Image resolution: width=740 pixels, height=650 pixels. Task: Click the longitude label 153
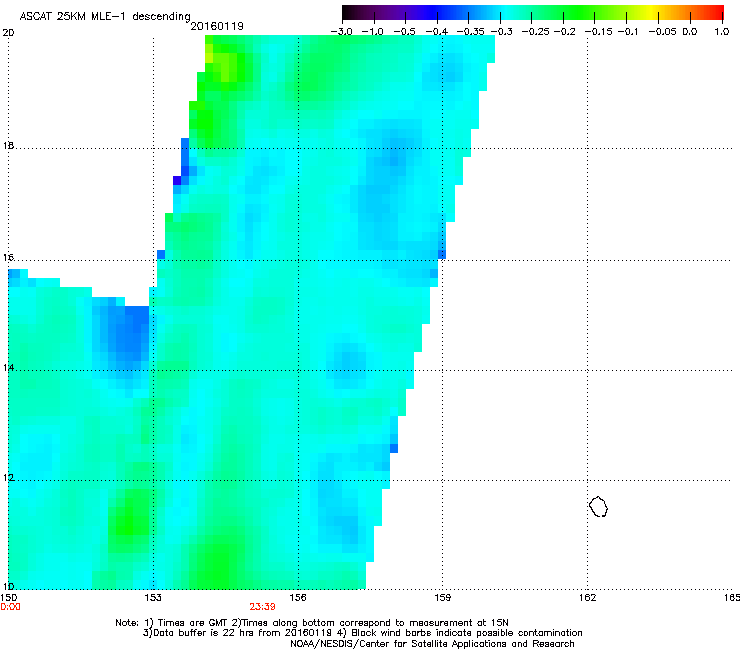click(153, 598)
